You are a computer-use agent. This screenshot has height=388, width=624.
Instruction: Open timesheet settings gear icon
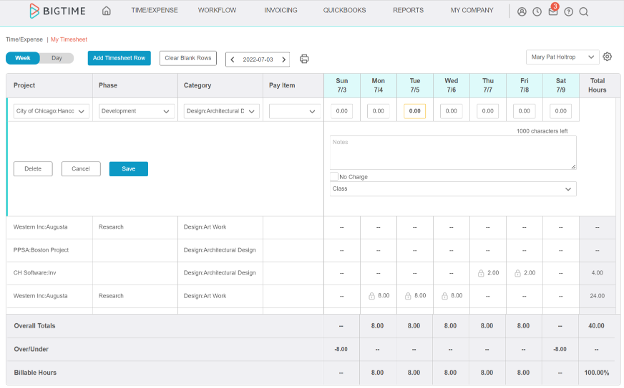point(607,57)
